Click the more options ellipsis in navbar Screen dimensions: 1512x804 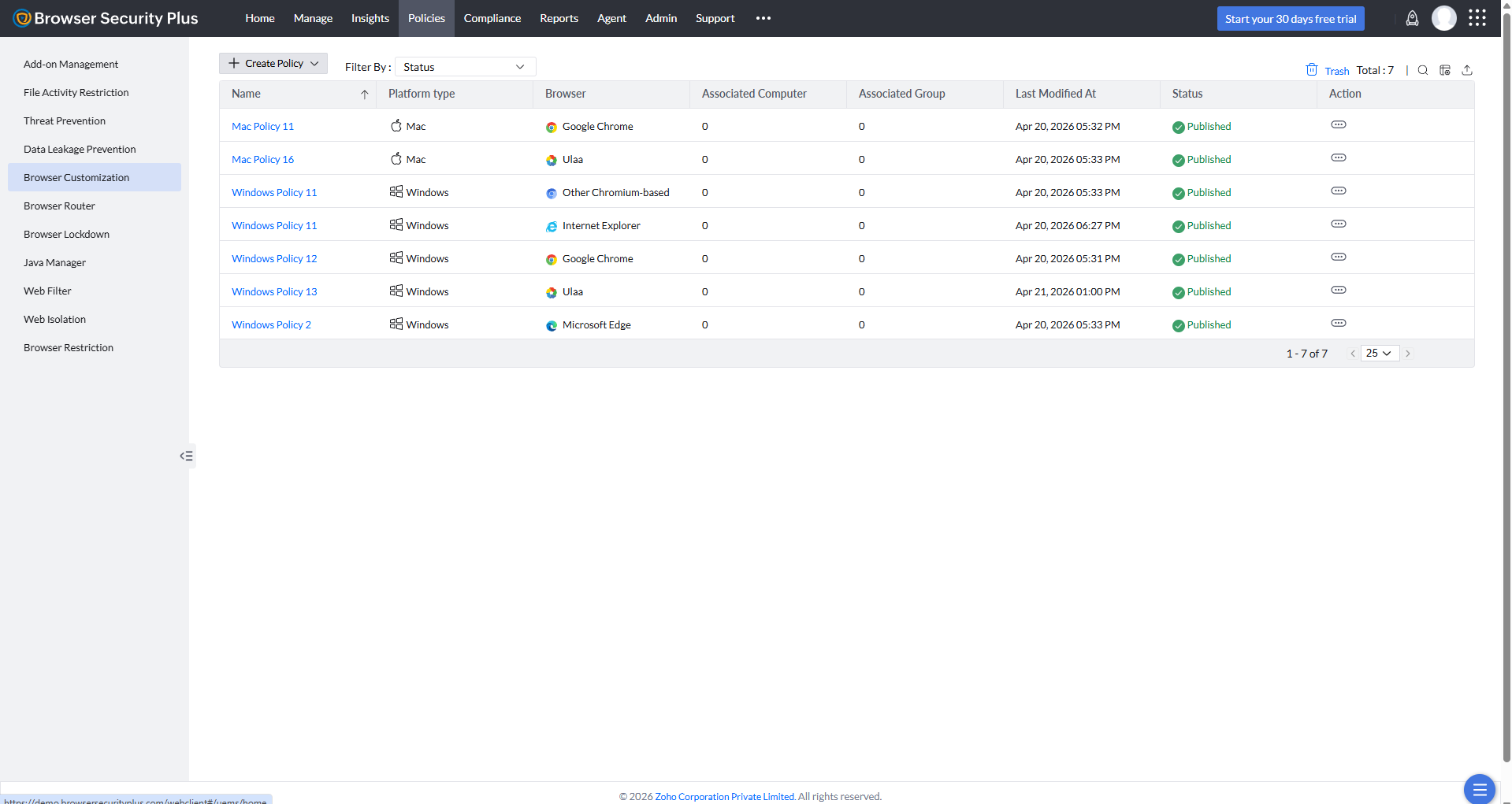click(763, 18)
